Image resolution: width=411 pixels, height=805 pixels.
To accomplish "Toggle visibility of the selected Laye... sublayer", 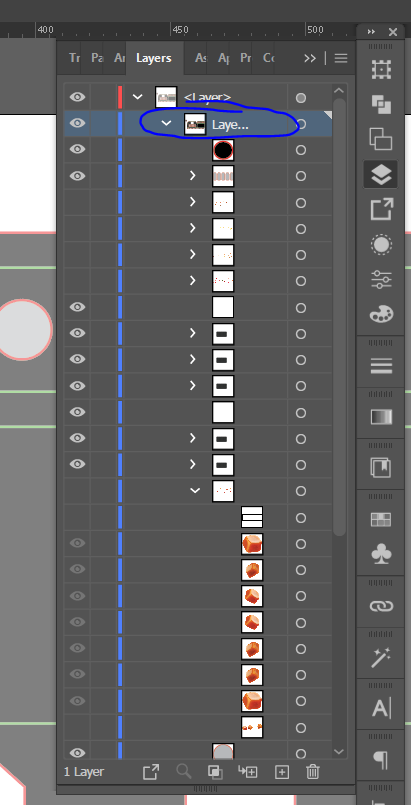I will [x=77, y=123].
